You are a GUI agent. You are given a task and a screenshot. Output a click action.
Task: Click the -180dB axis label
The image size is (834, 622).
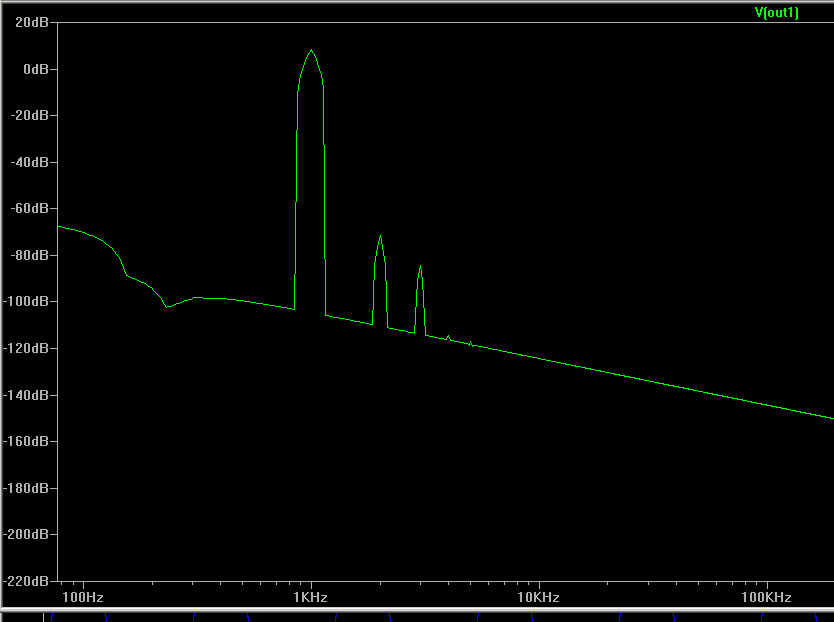pyautogui.click(x=26, y=488)
